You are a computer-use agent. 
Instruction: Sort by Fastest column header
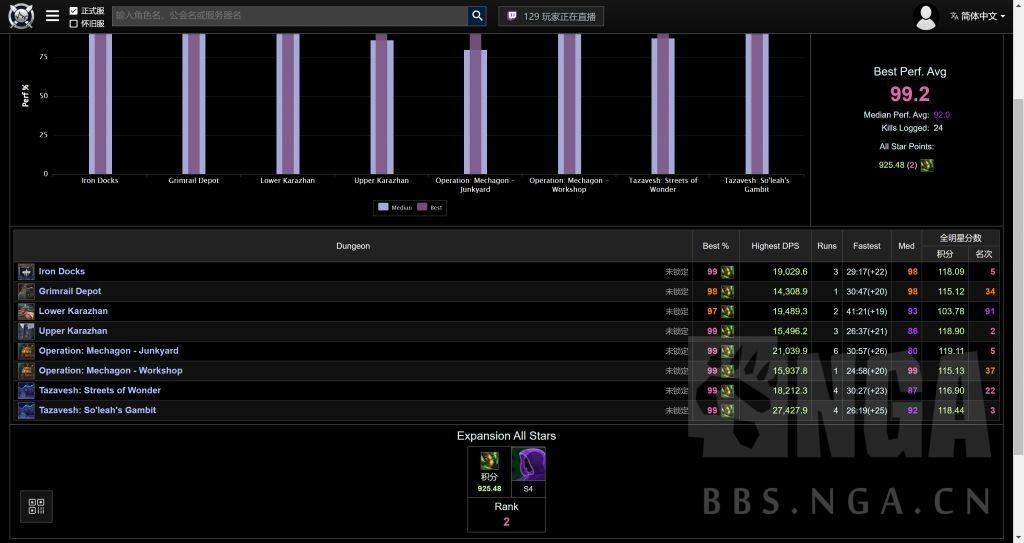pyautogui.click(x=867, y=246)
